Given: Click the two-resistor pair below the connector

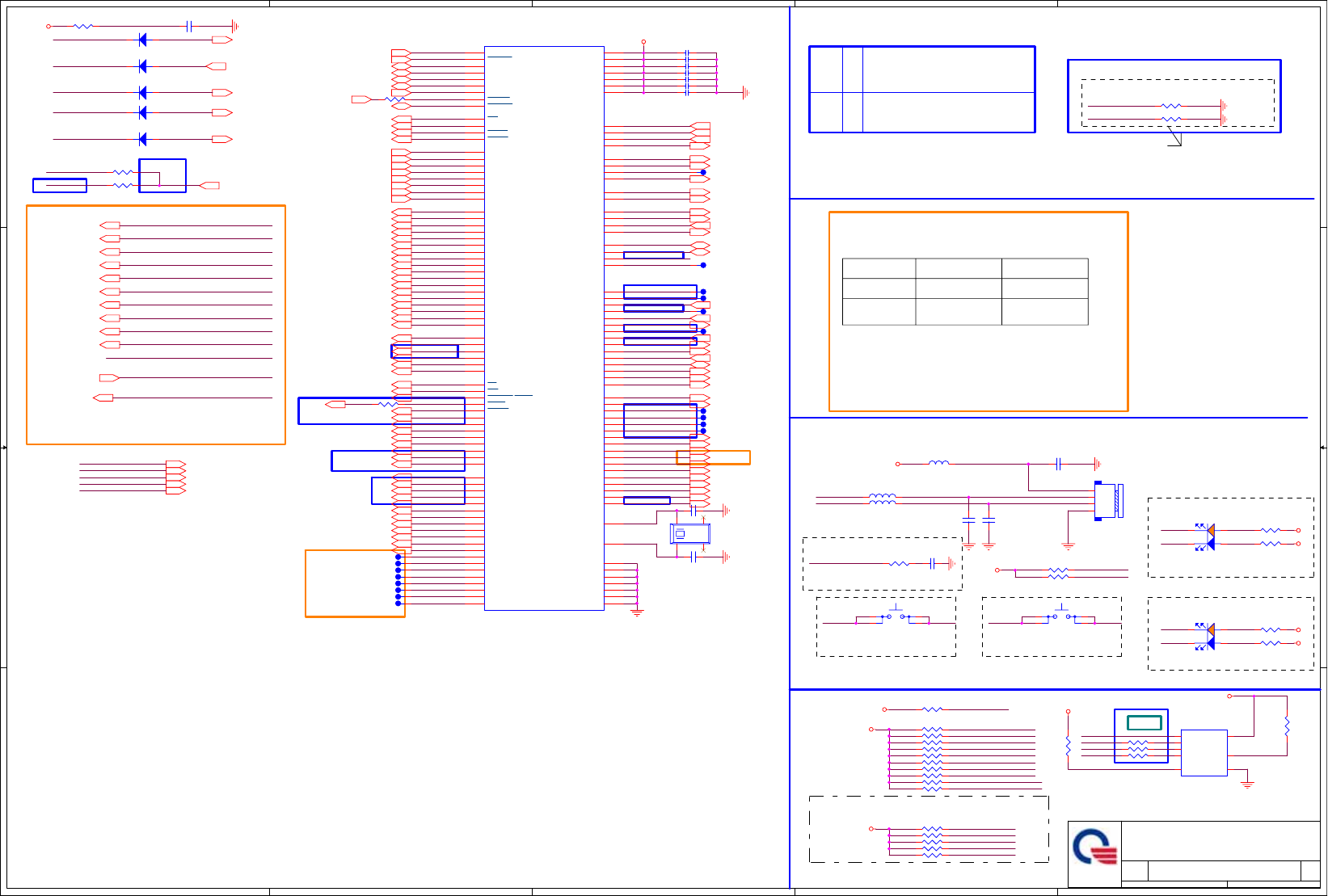Looking at the screenshot, I should 1058,574.
